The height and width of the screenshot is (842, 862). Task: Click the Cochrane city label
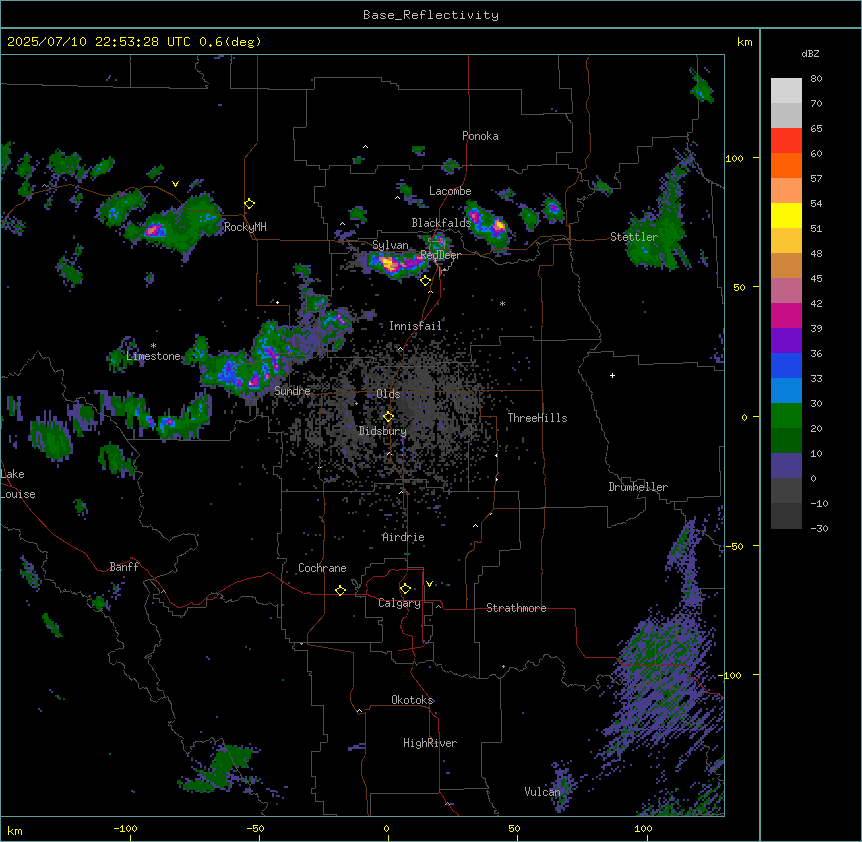click(322, 568)
